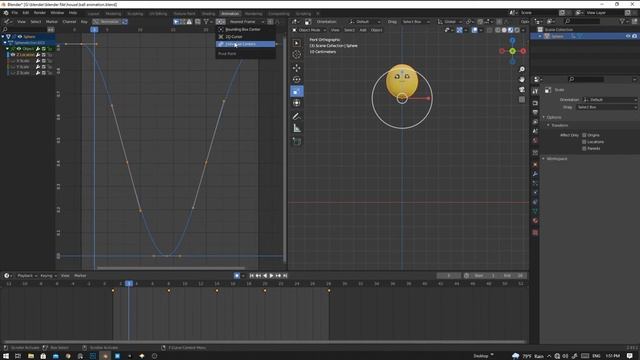Viewport: 640px width, 360px height.
Task: Click the viewport zoom magnifier icon
Action: pos(522,69)
